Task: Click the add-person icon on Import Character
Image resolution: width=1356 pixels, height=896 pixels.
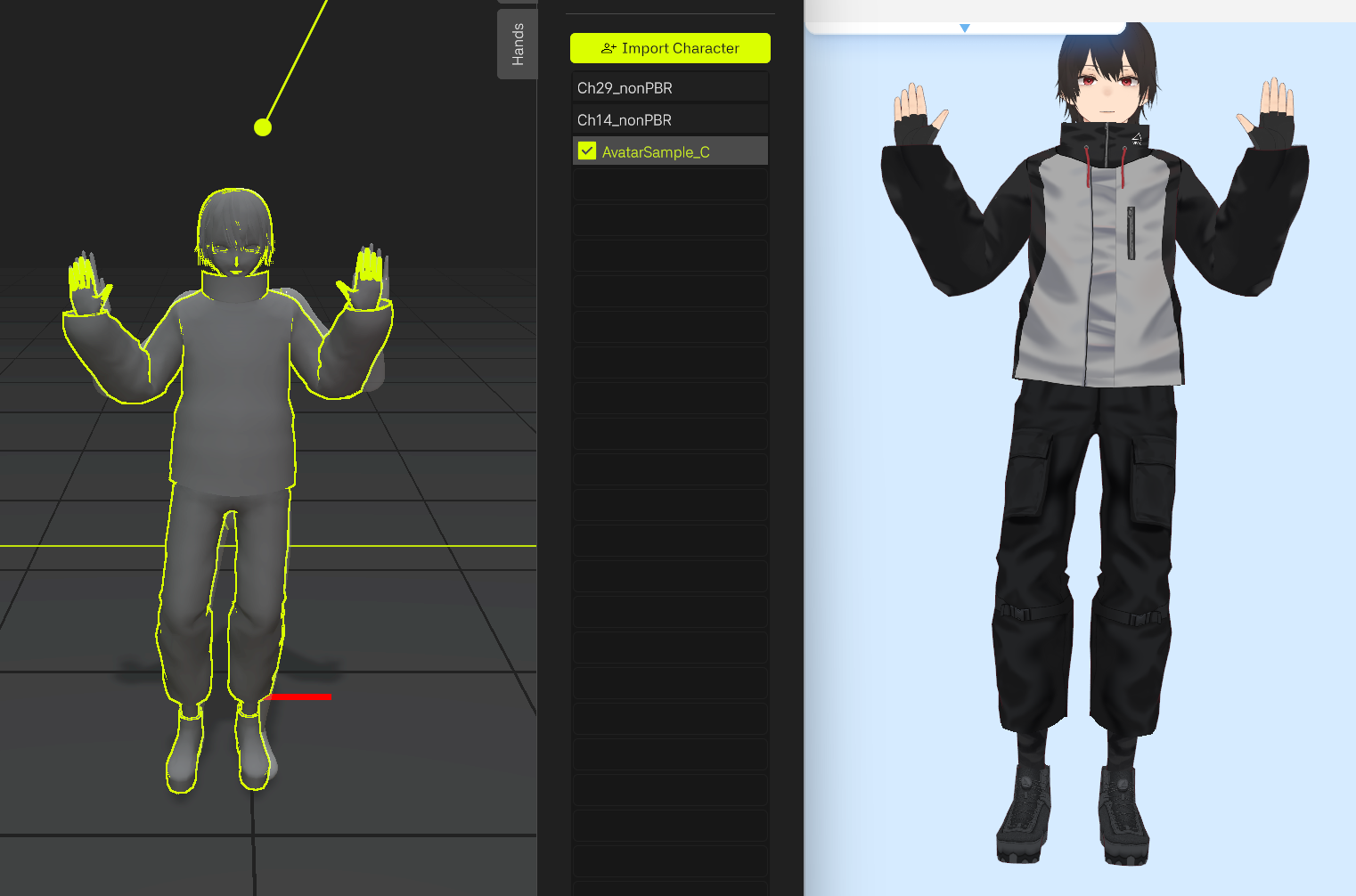Action: pos(609,48)
